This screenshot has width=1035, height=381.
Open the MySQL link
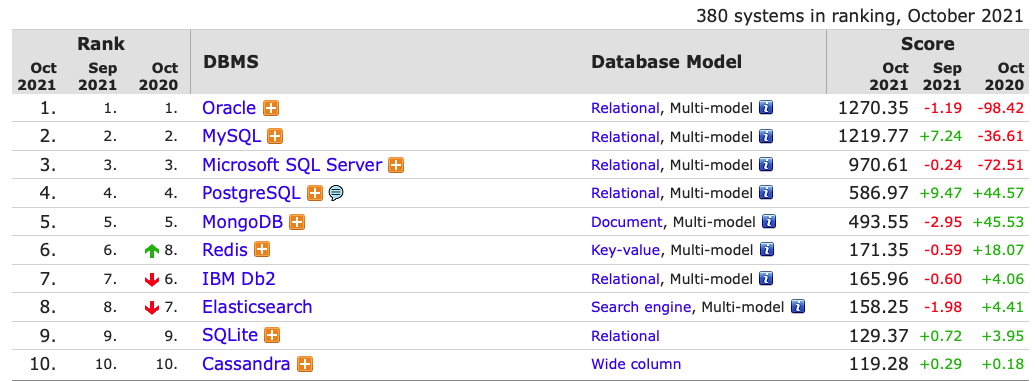click(231, 137)
